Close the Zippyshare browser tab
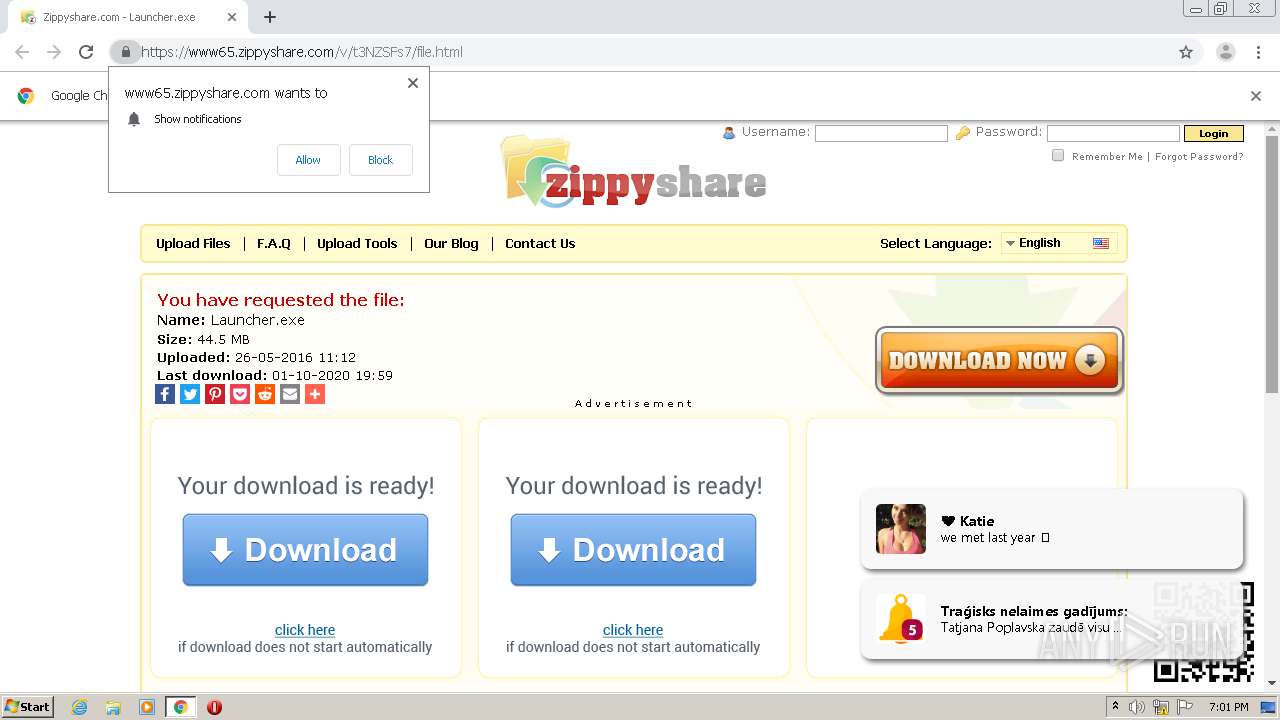This screenshot has width=1280, height=720. coord(232,17)
